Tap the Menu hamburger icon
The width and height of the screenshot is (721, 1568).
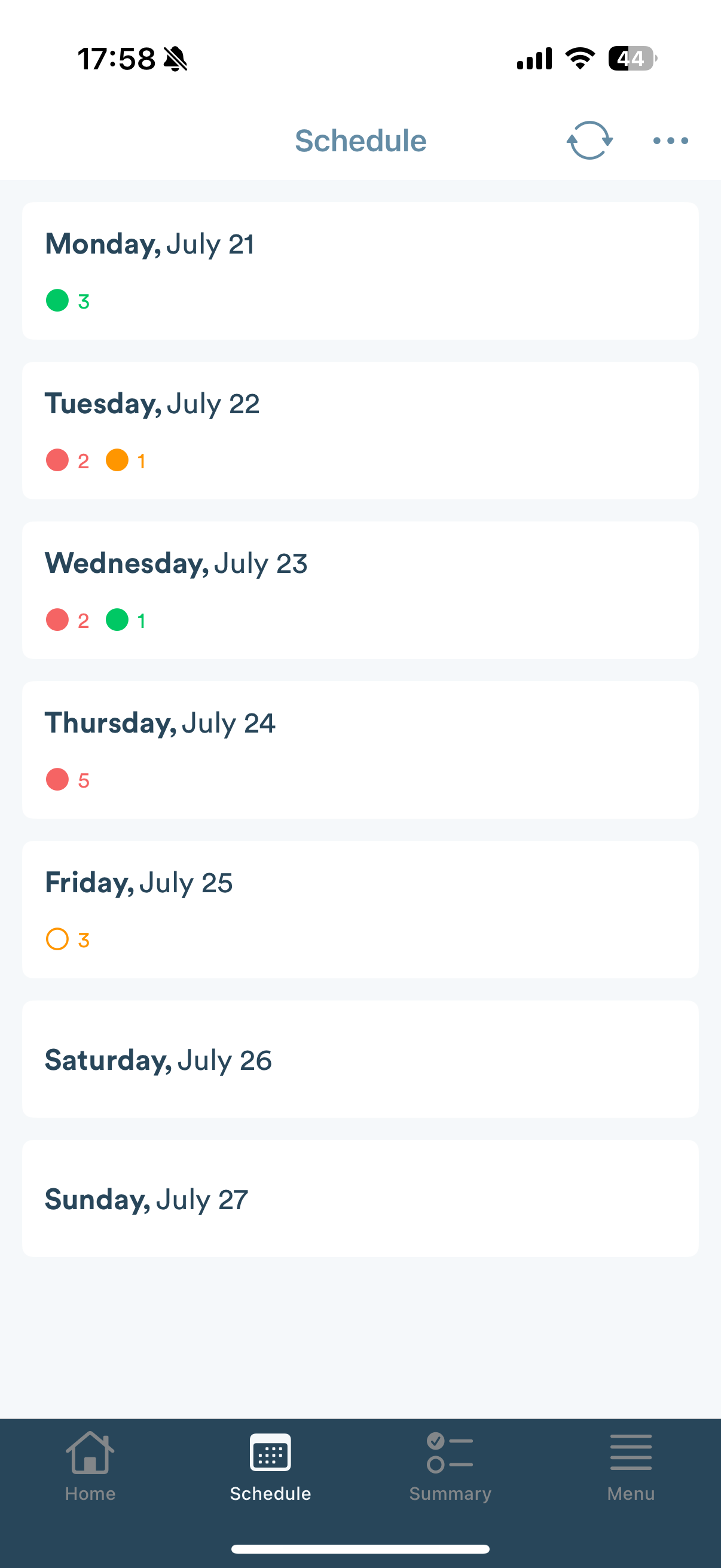[x=630, y=1453]
